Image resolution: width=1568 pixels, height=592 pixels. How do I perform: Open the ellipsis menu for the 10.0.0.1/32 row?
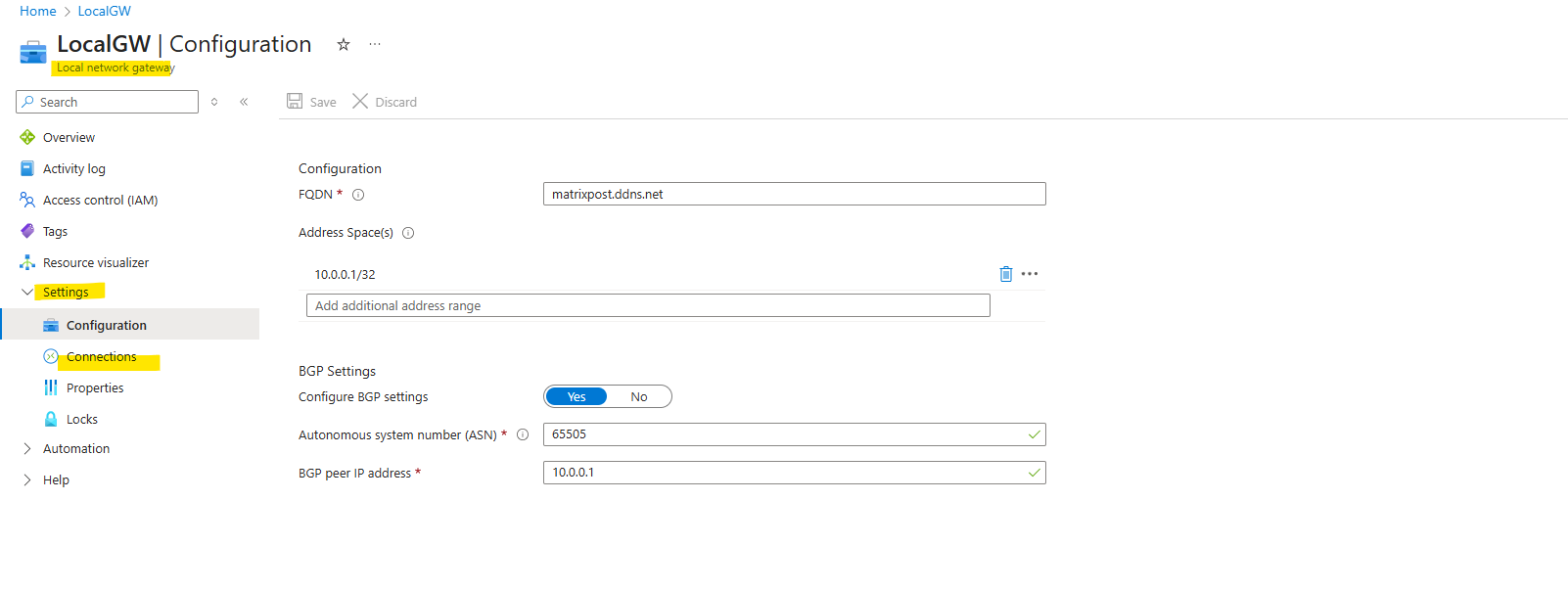tap(1030, 274)
